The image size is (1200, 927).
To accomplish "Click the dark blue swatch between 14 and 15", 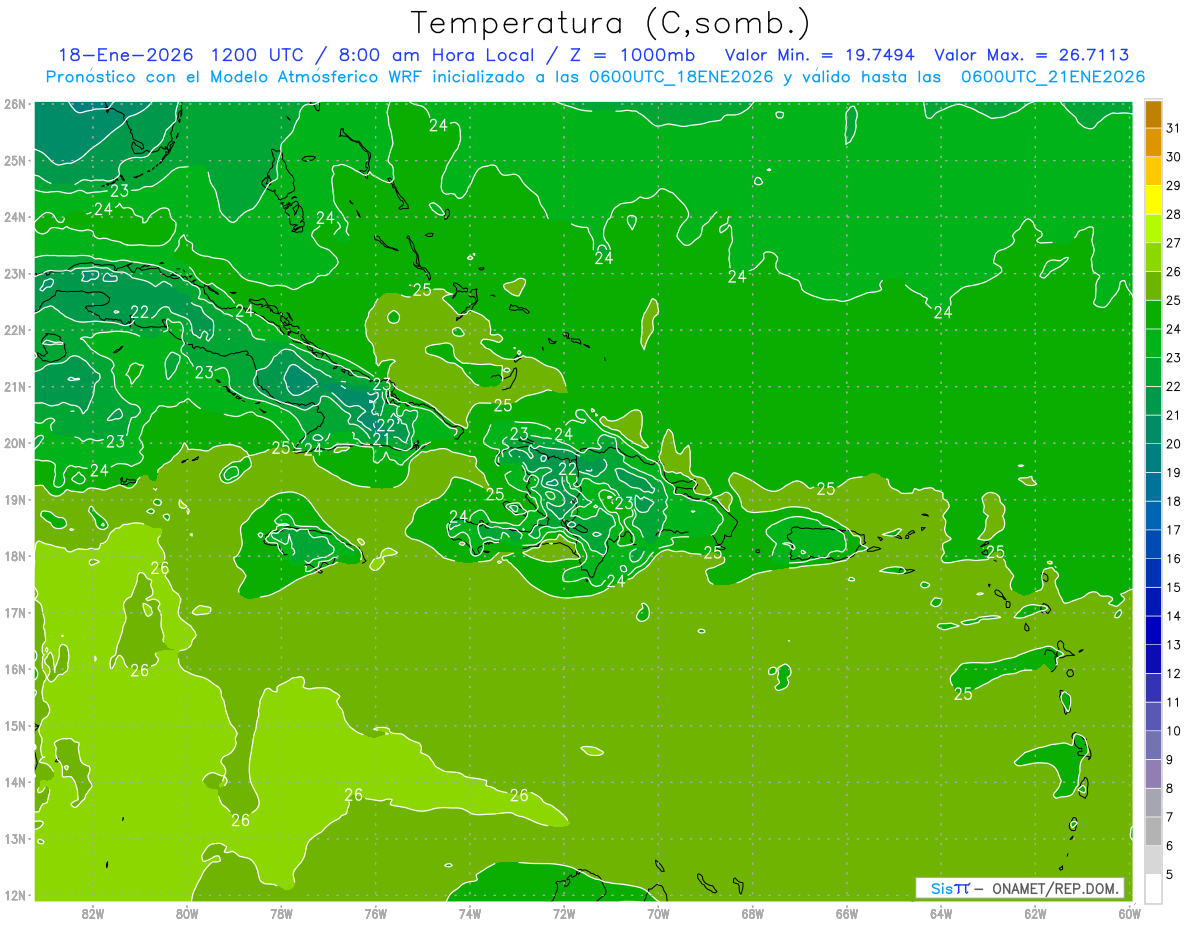I will [x=1153, y=603].
